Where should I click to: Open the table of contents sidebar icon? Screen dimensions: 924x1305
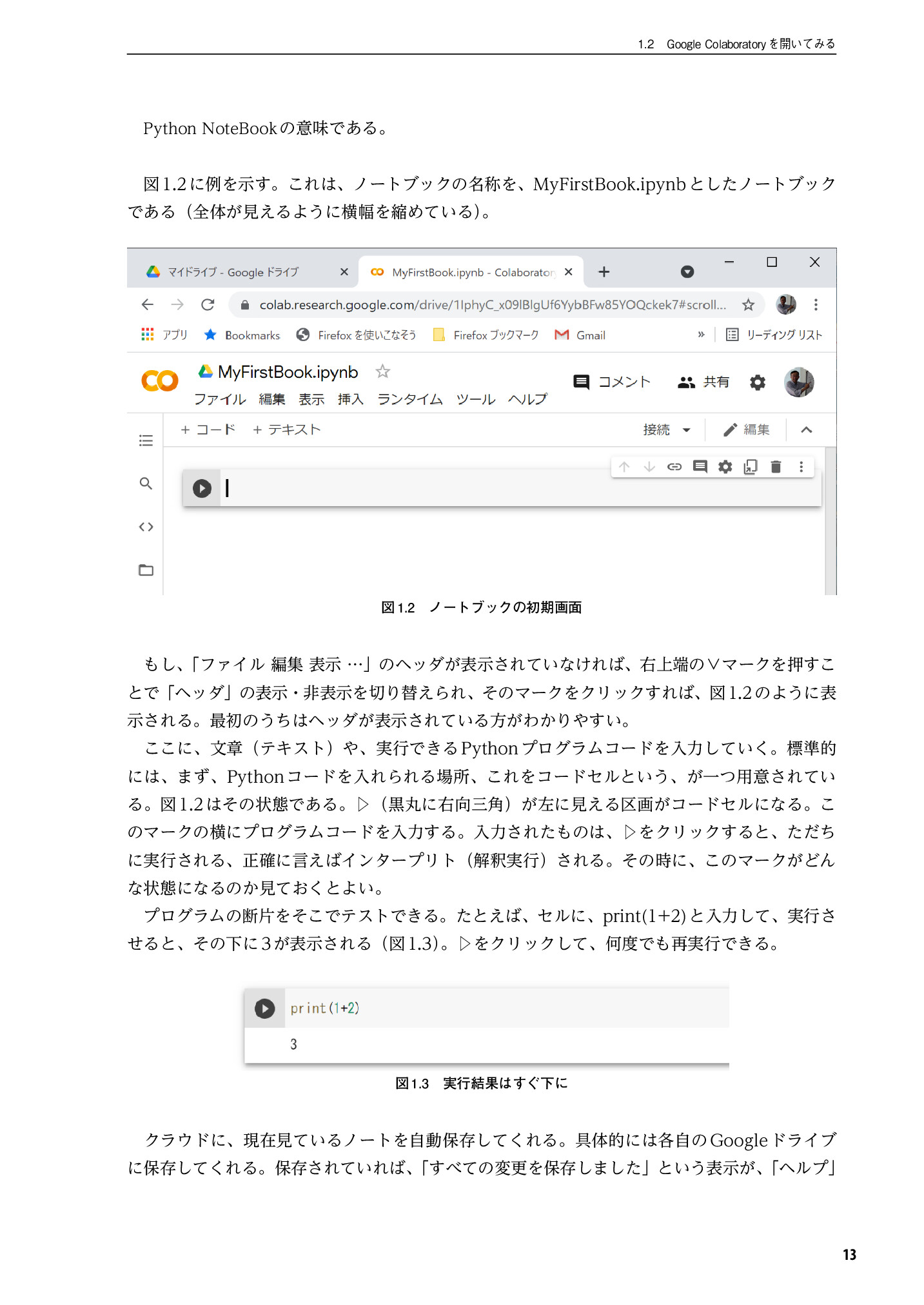pos(146,440)
